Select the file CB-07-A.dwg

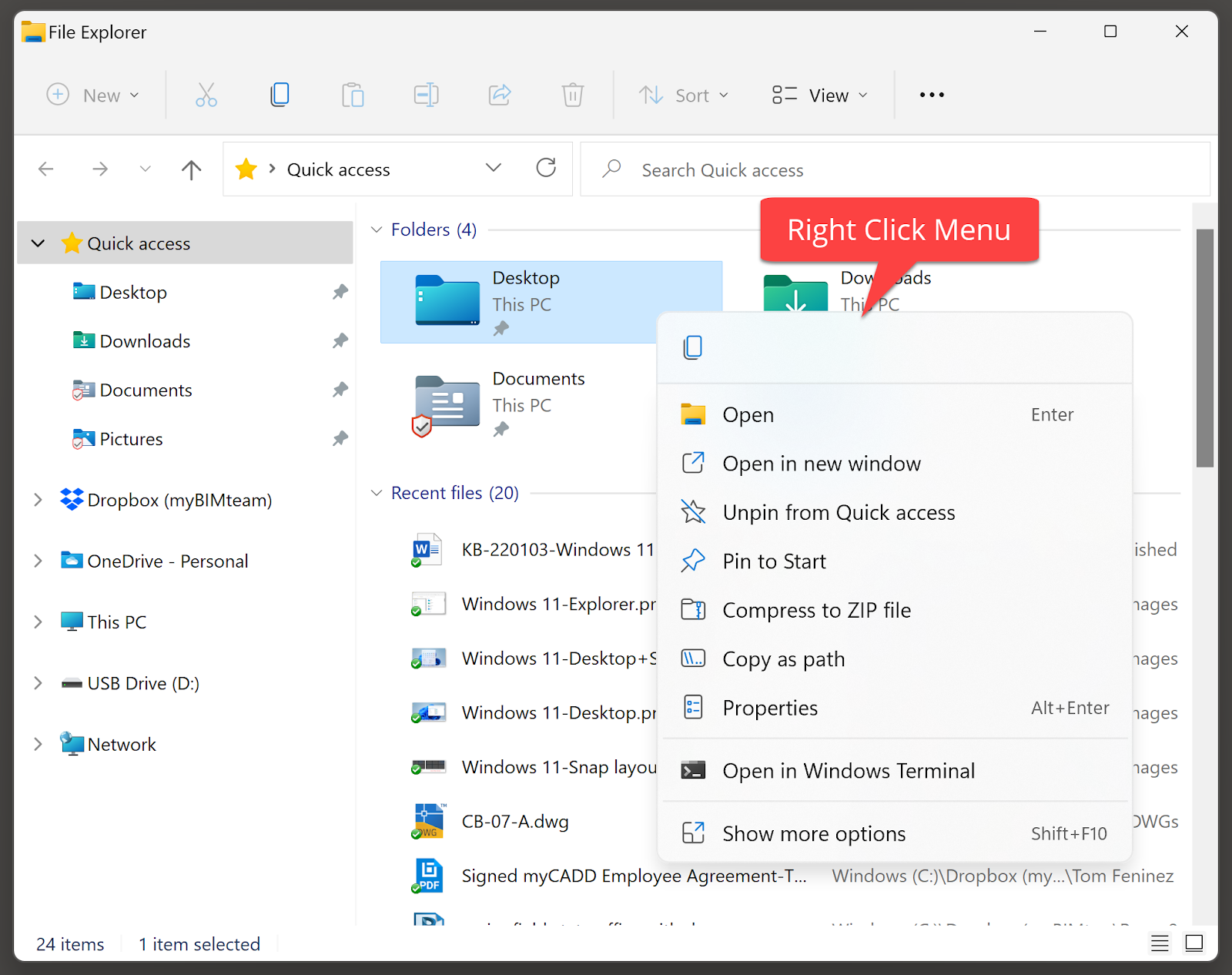tap(515, 822)
